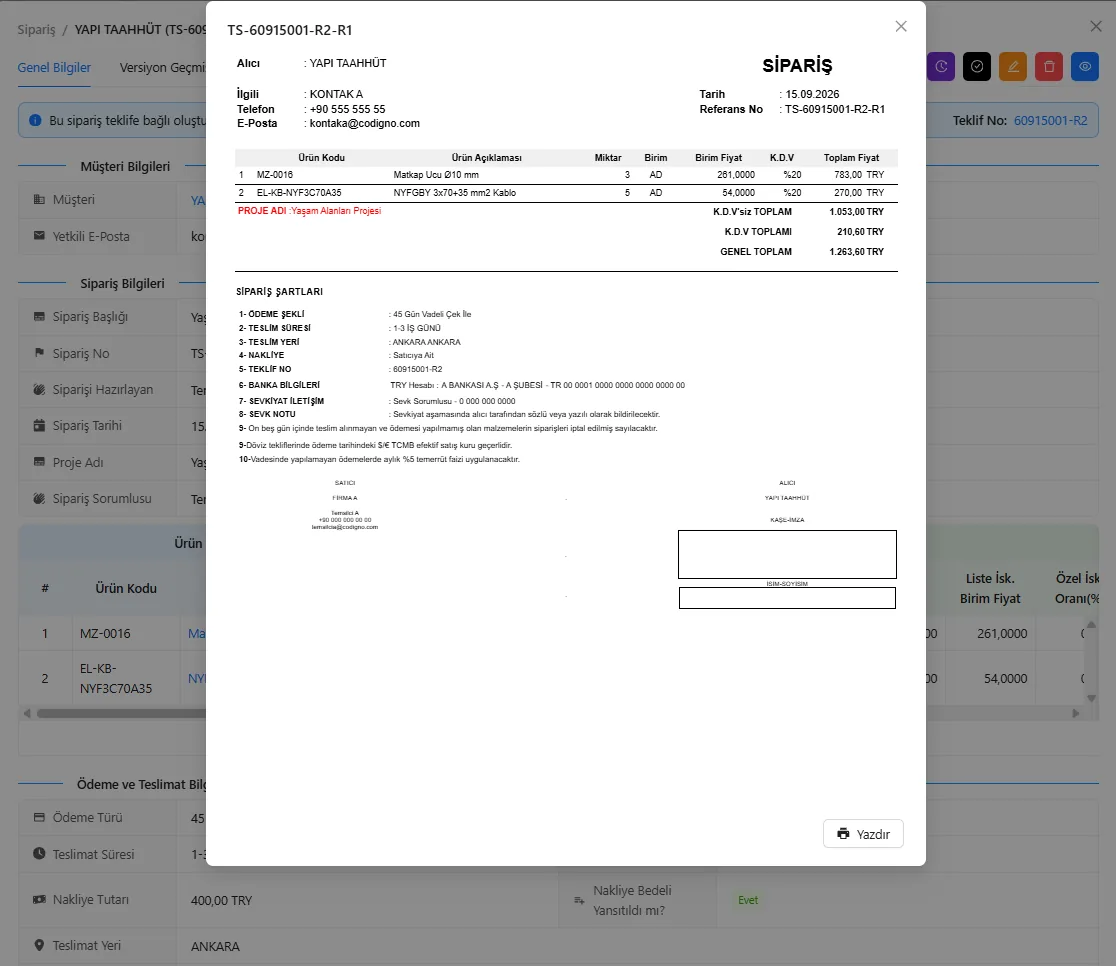Image resolution: width=1116 pixels, height=966 pixels.
Task: Click the info icon in the blue notice banner
Action: coord(35,120)
